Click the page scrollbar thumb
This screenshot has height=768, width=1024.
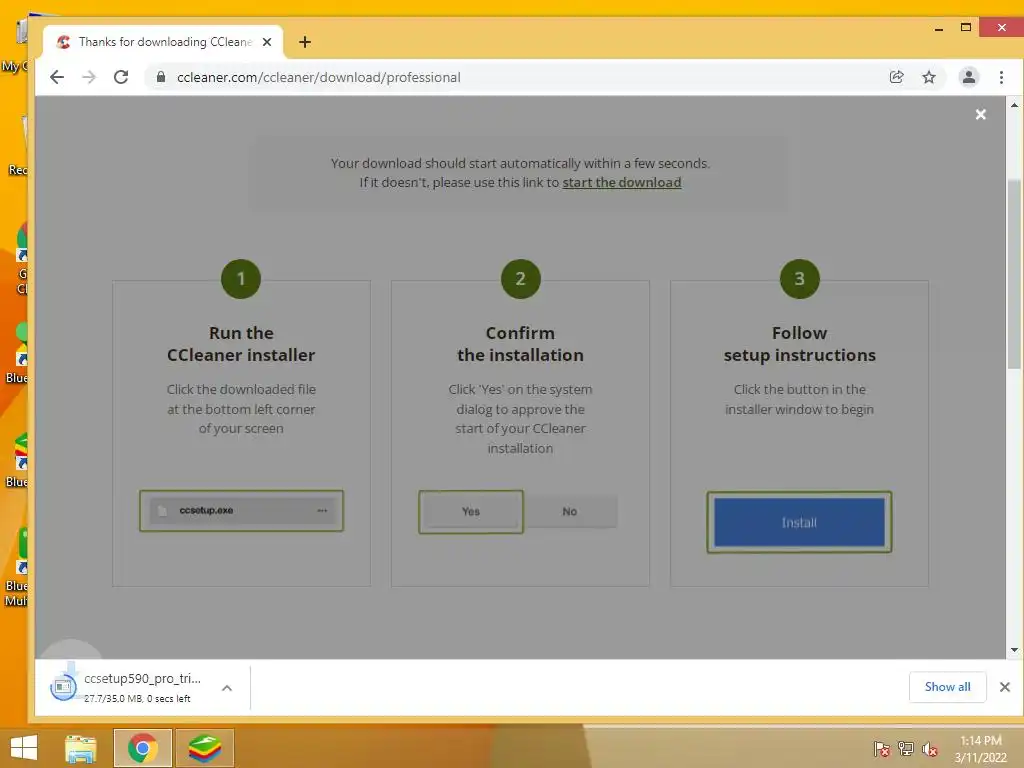(x=1014, y=274)
